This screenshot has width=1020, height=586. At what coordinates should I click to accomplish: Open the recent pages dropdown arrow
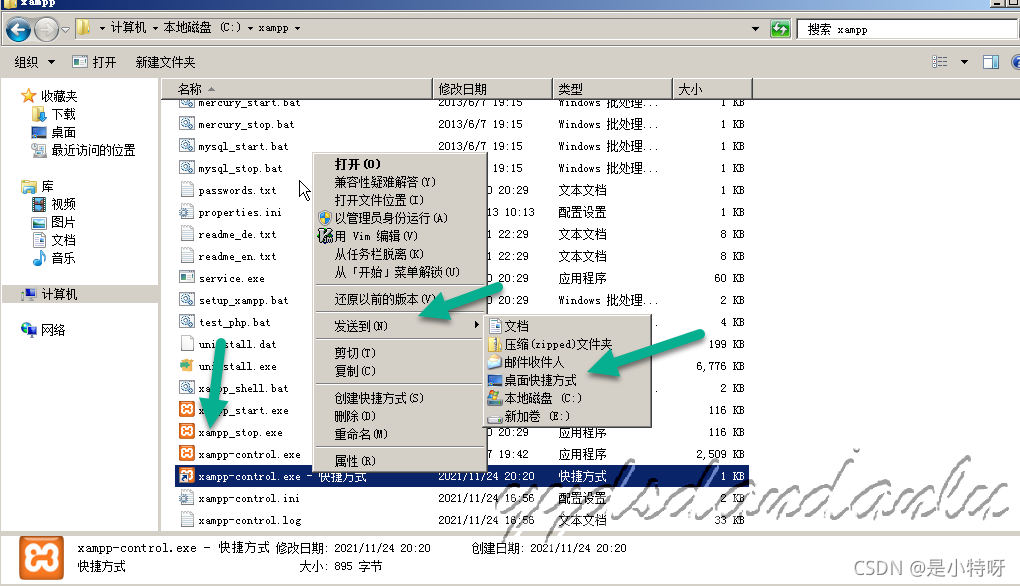coord(65,29)
